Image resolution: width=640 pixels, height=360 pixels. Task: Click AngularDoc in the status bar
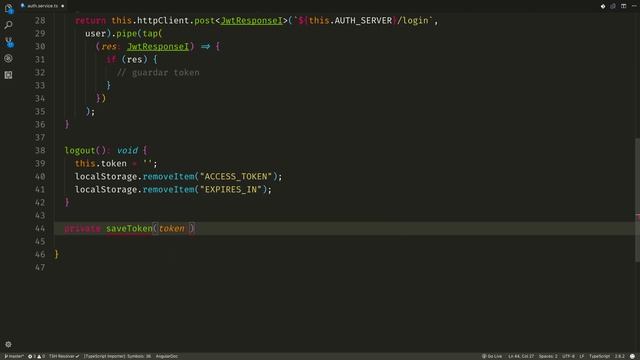point(167,356)
